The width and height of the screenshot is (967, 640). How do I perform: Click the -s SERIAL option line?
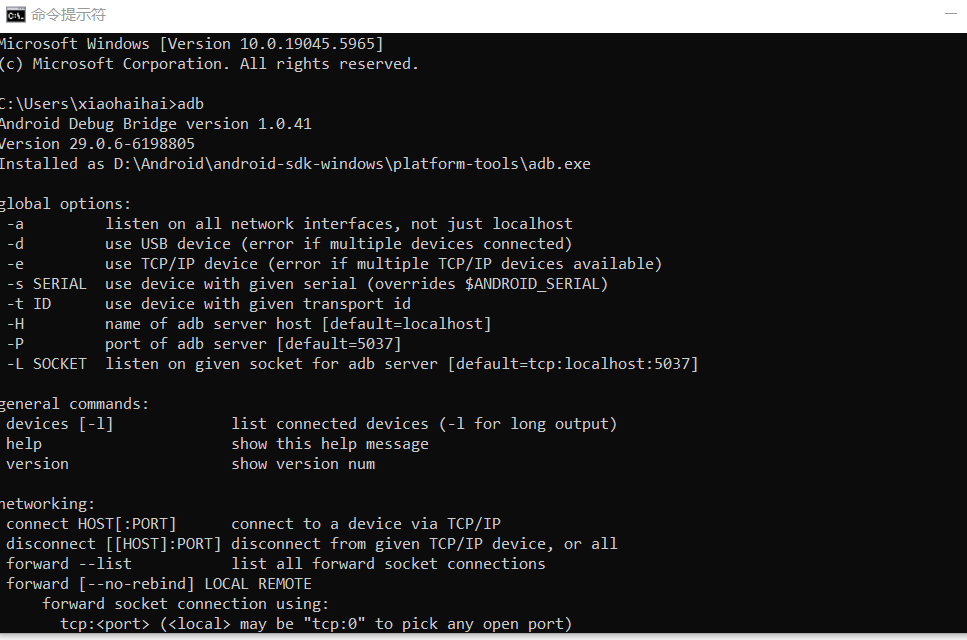pyautogui.click(x=307, y=284)
